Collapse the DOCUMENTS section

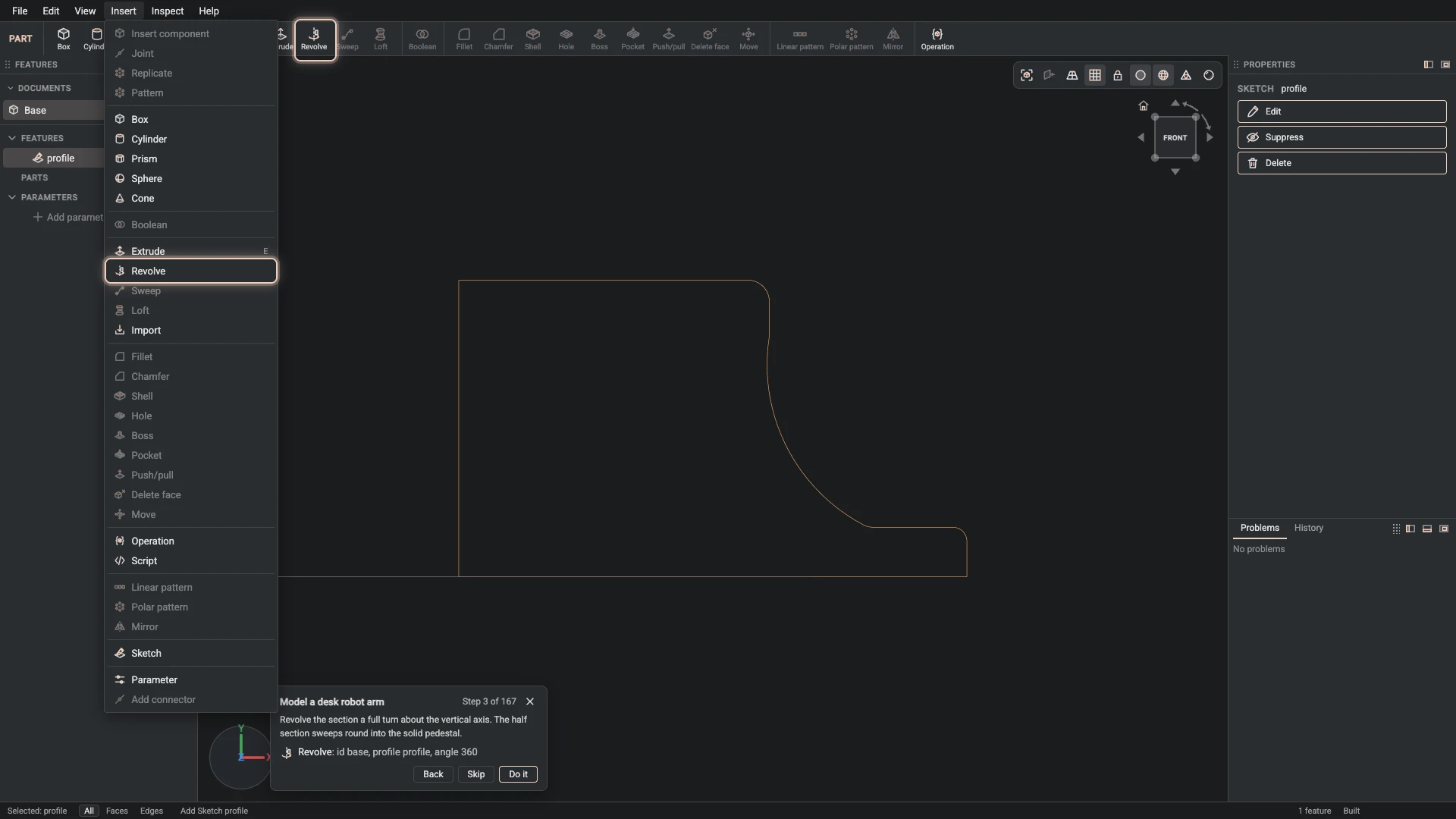(11, 88)
